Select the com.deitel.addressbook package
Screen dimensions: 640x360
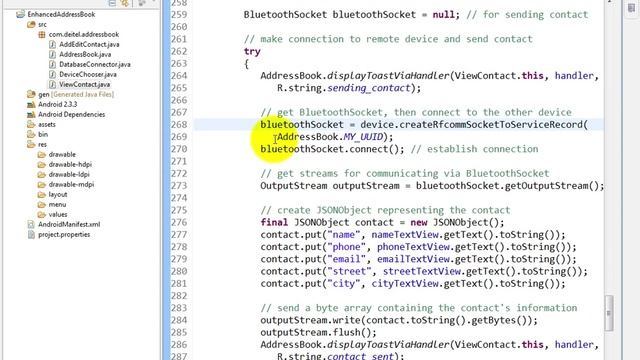click(84, 34)
